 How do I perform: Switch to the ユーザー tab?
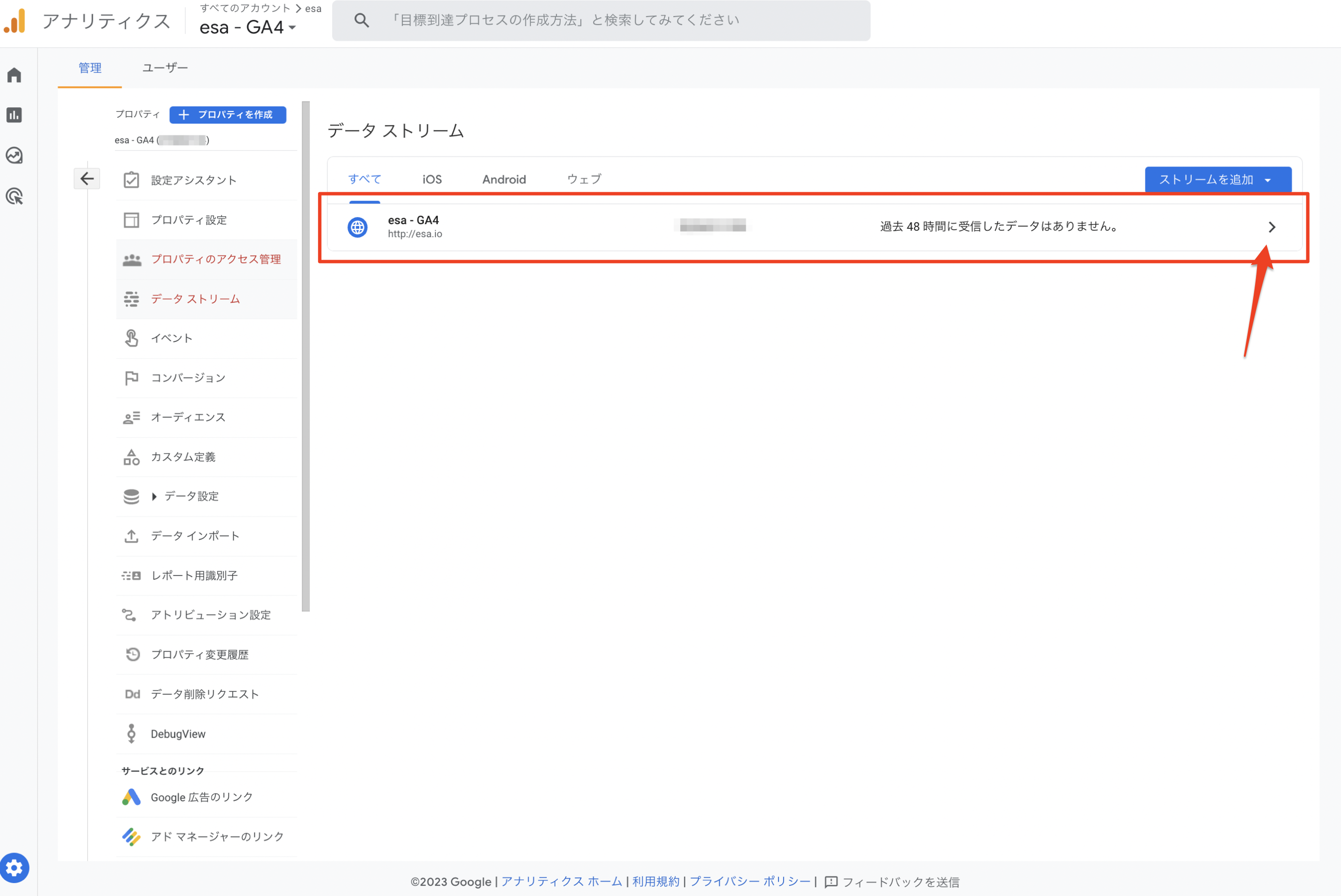165,68
